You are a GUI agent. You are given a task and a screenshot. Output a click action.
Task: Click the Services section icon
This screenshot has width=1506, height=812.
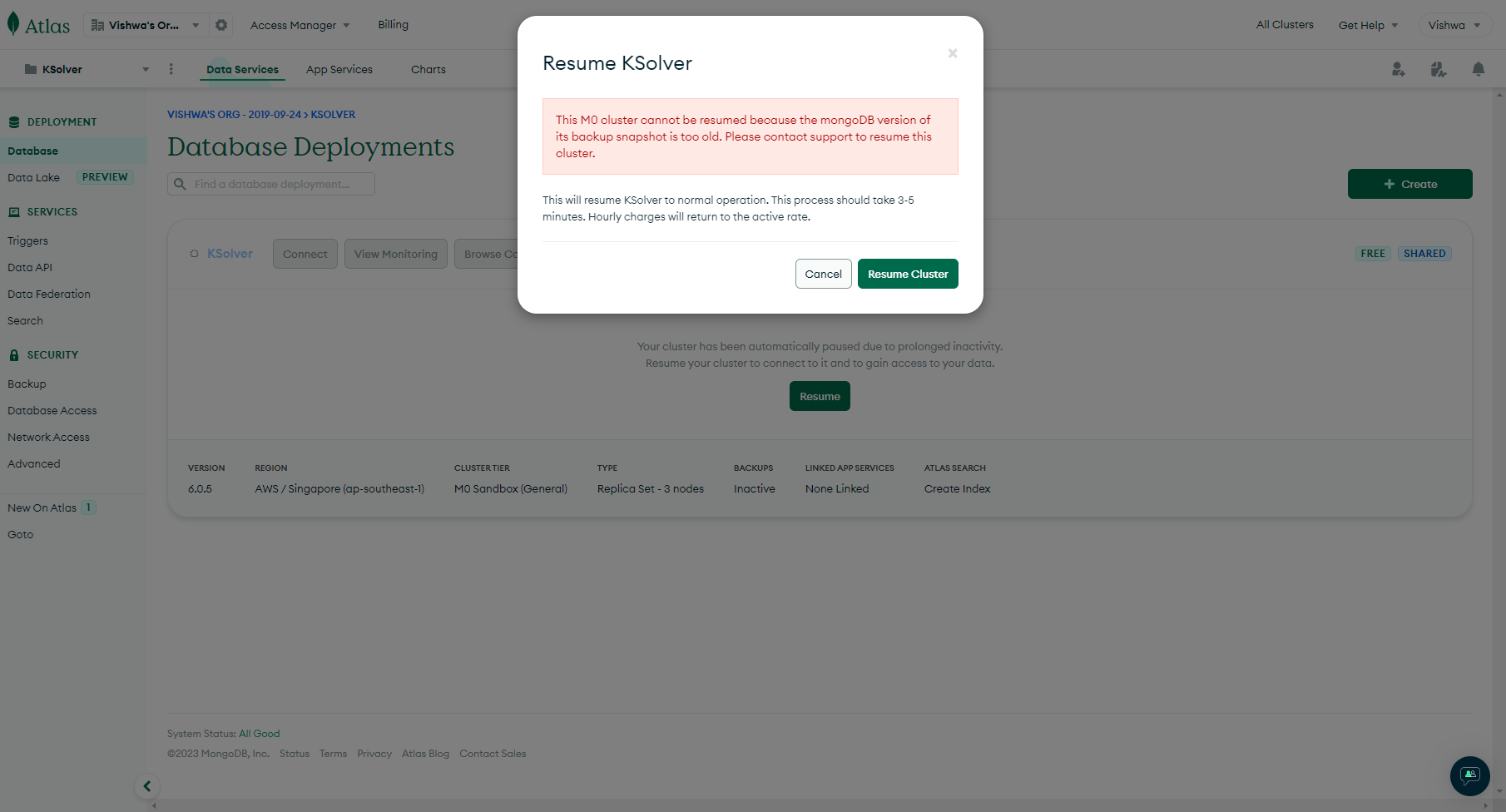[x=14, y=212]
